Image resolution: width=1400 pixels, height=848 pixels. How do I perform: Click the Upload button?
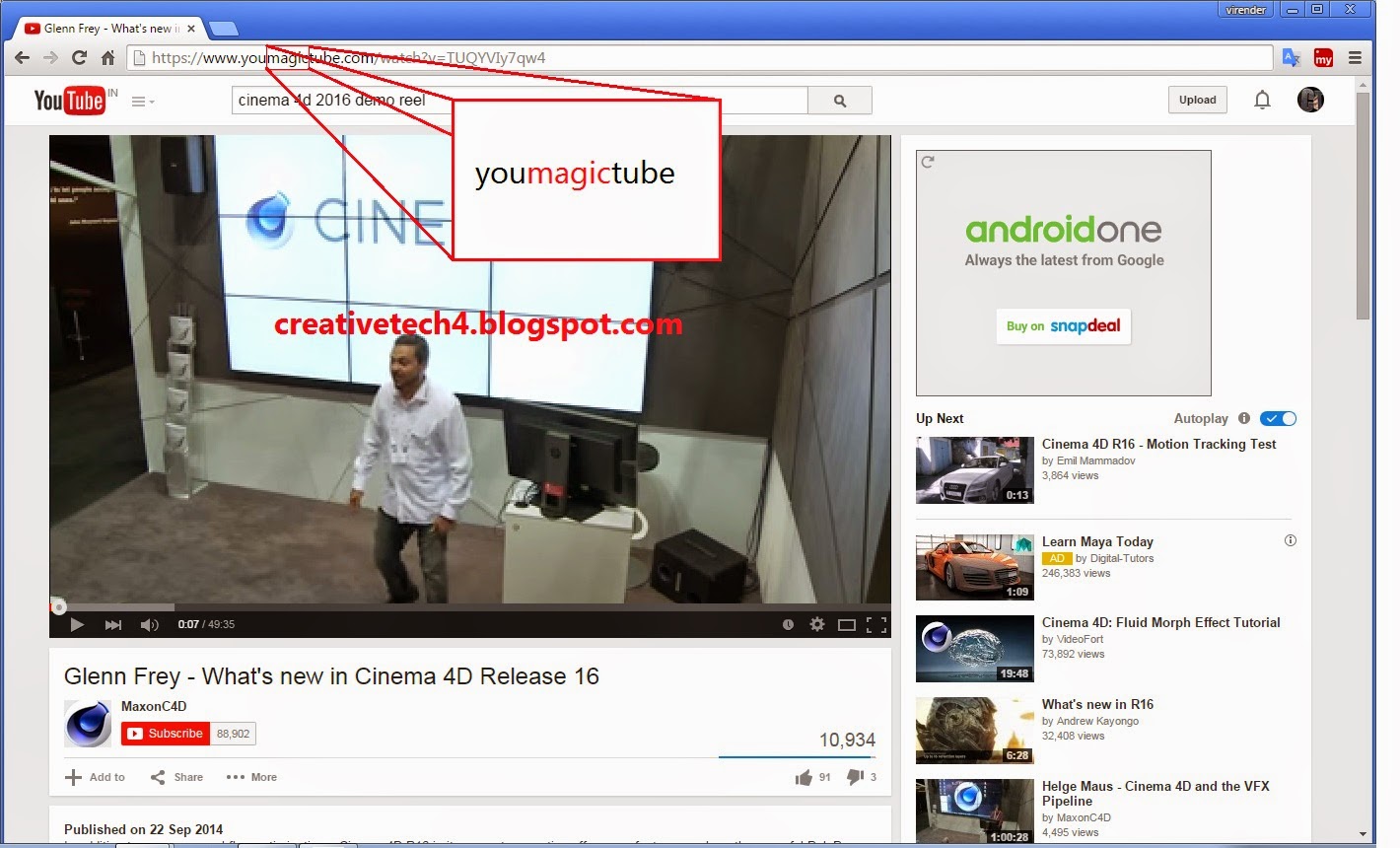point(1198,100)
